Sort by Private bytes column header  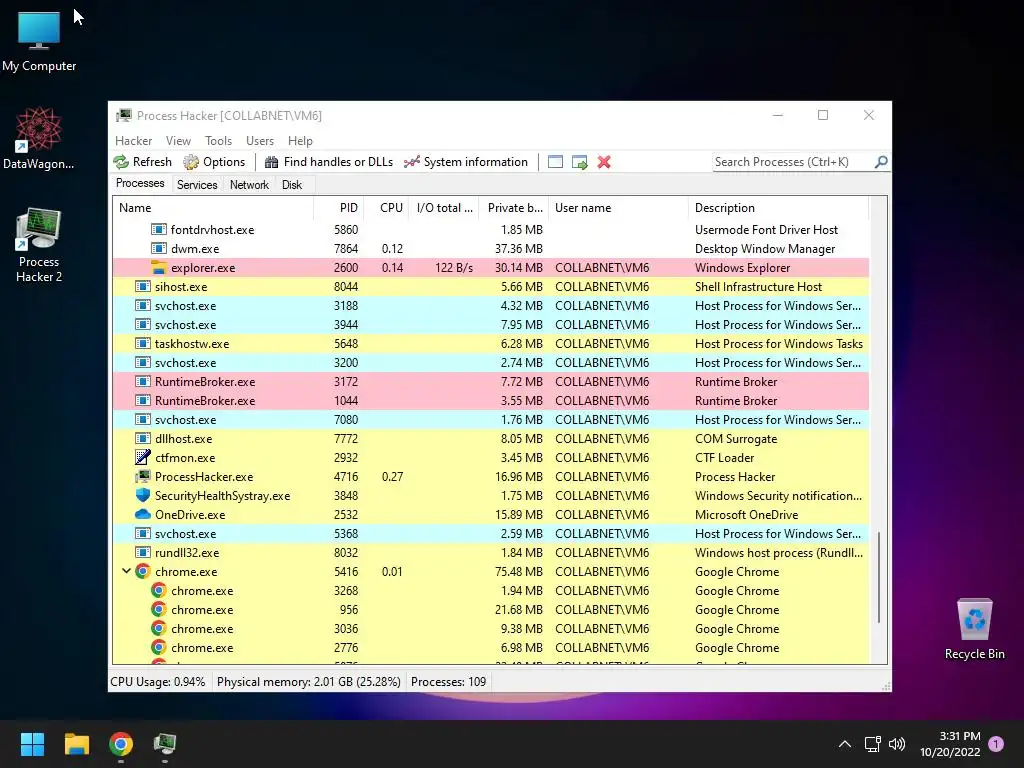pyautogui.click(x=514, y=208)
